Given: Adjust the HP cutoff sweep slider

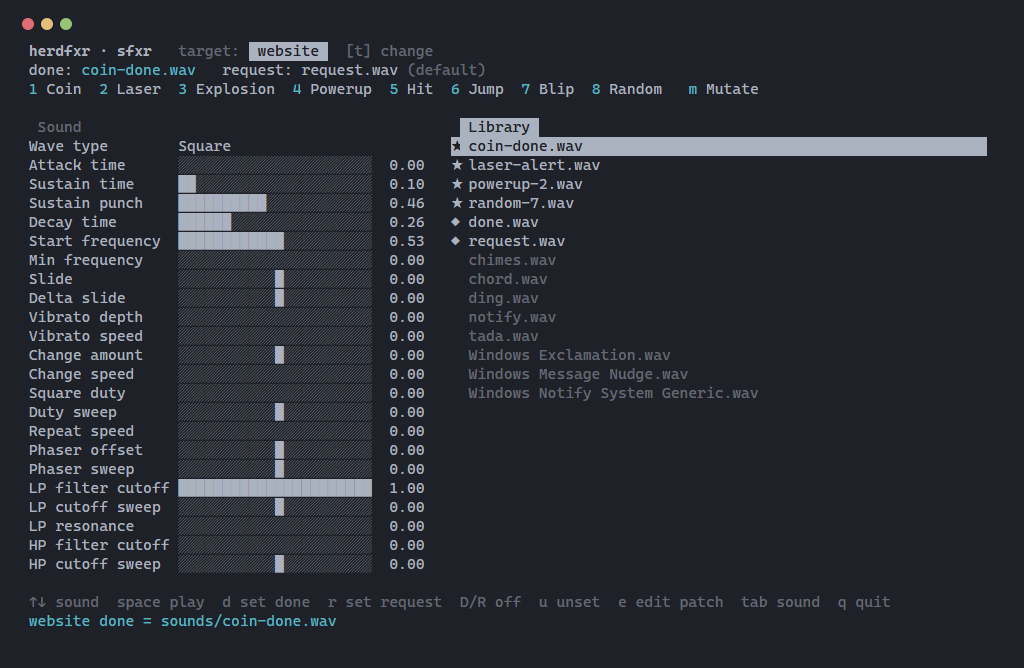Looking at the screenshot, I should pyautogui.click(x=275, y=564).
